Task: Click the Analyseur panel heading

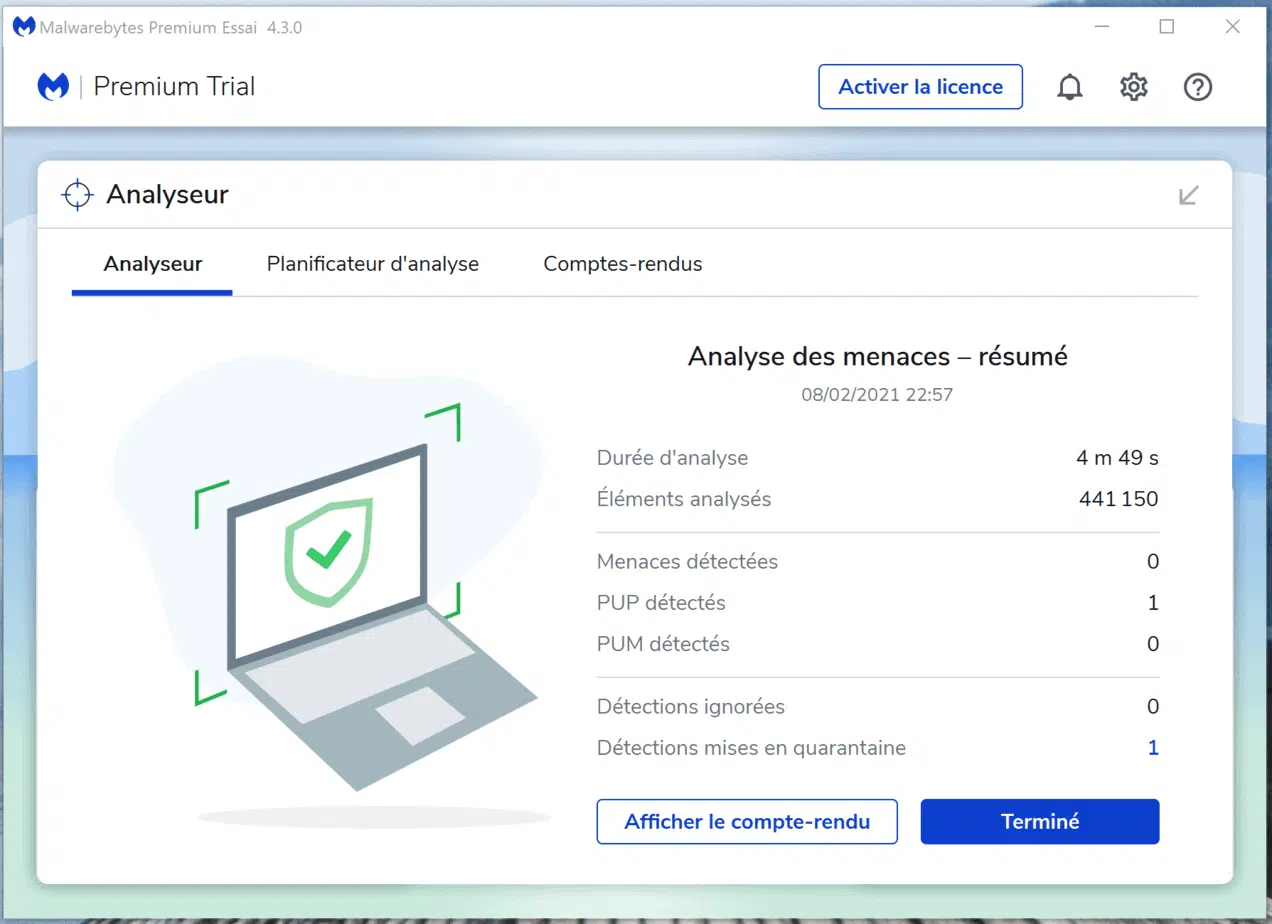Action: 167,194
